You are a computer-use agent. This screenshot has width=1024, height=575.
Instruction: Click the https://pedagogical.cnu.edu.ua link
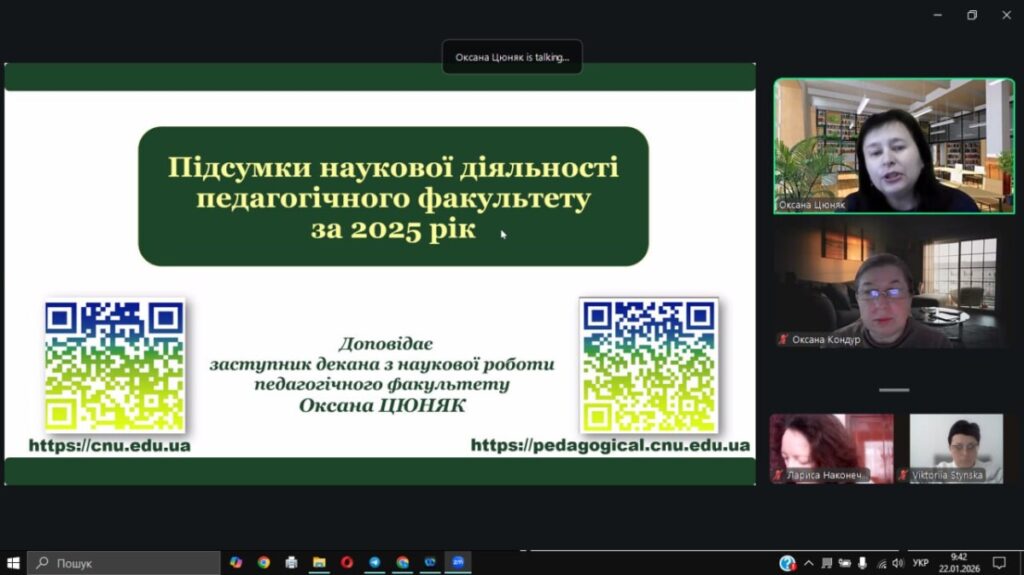(x=610, y=445)
